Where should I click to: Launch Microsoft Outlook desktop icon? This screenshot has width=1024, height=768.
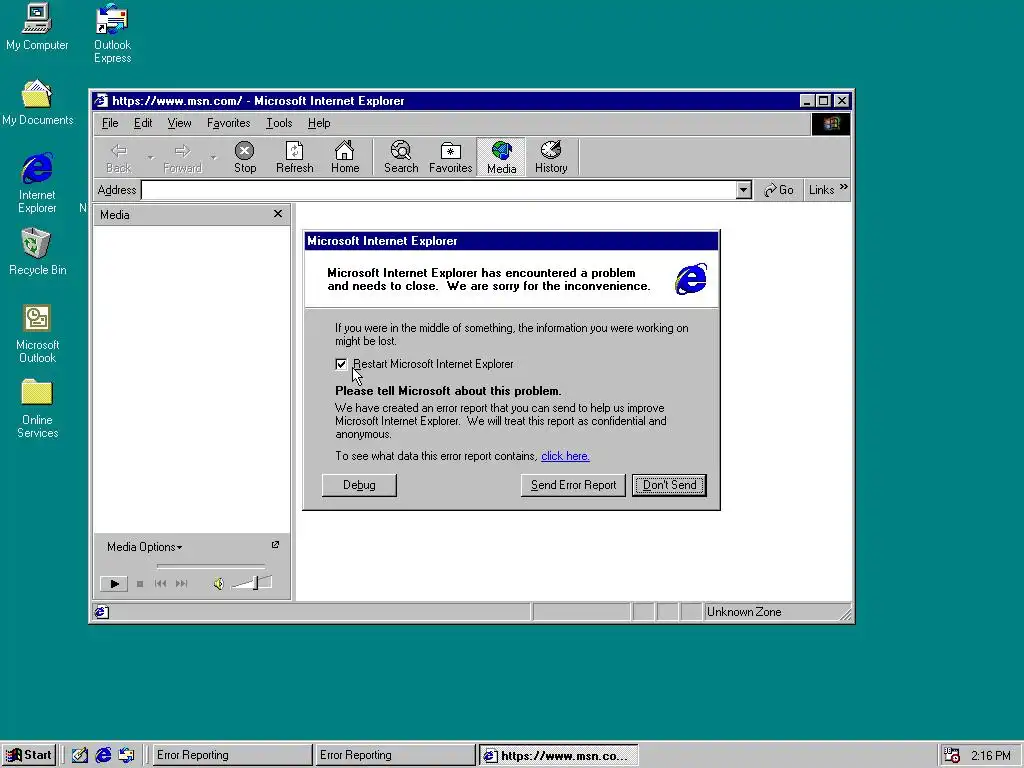[x=37, y=334]
